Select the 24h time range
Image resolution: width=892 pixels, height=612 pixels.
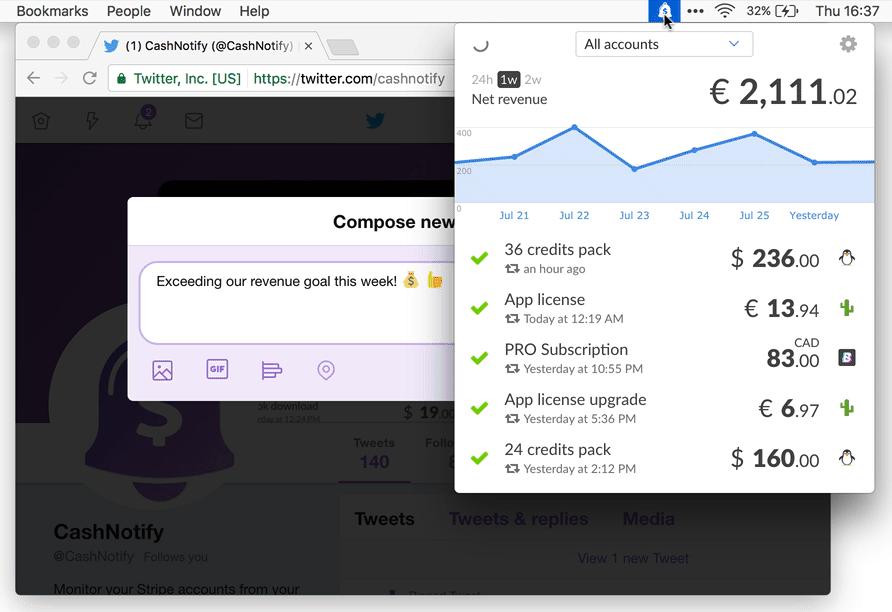tap(482, 80)
